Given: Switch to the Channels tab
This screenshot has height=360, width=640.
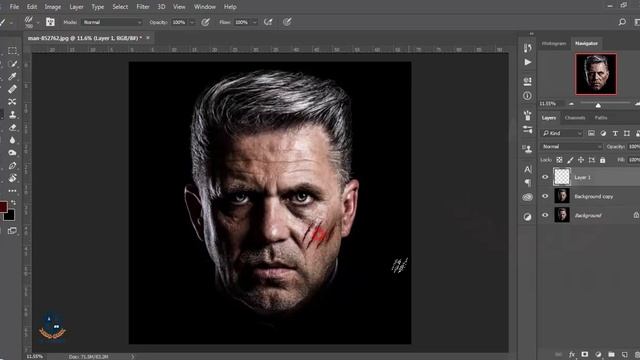Looking at the screenshot, I should click(x=575, y=118).
